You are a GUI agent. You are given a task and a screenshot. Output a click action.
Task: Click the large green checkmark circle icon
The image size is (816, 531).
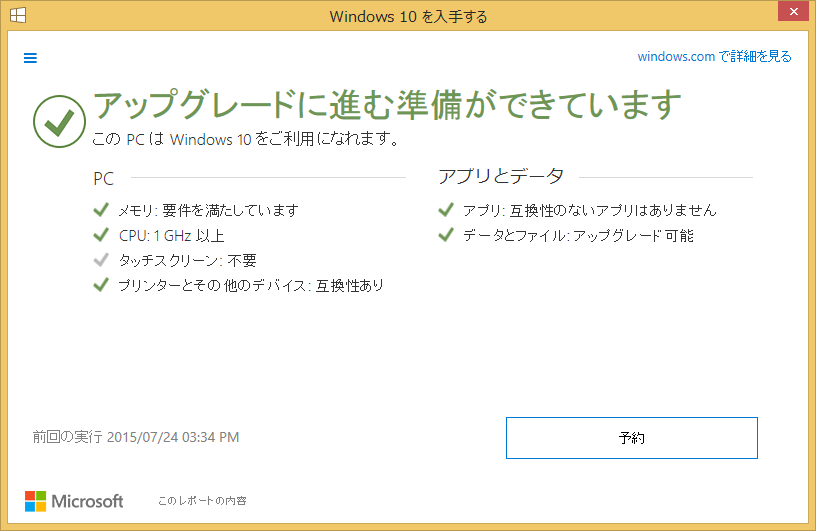click(59, 120)
